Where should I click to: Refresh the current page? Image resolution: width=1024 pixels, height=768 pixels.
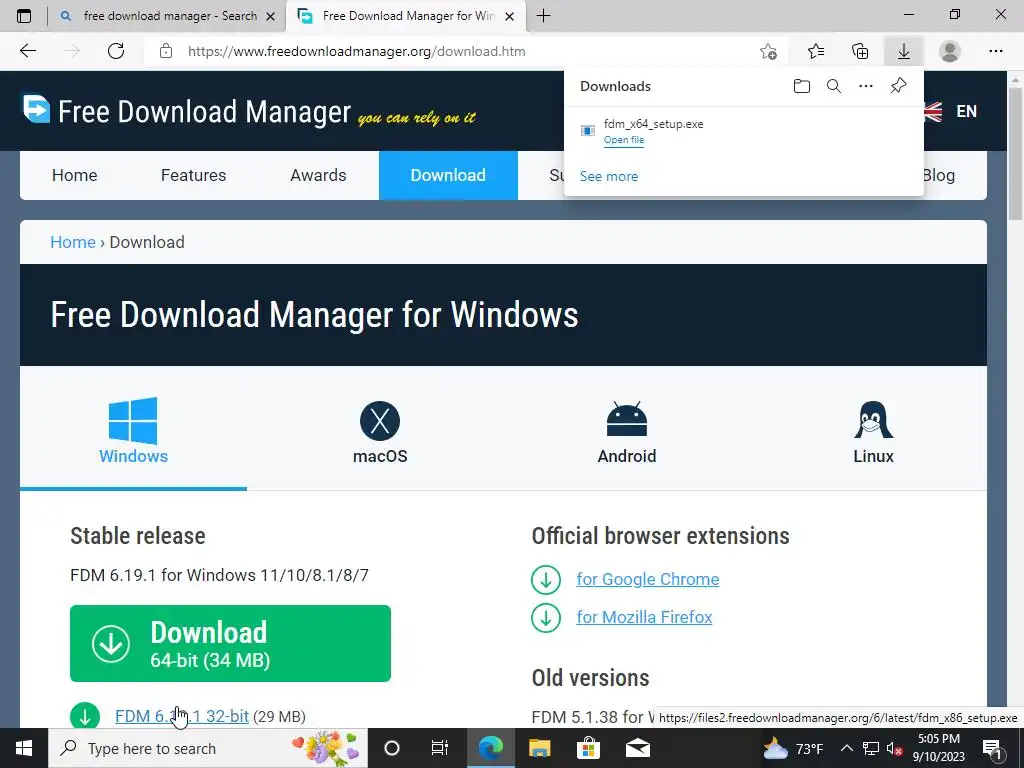pyautogui.click(x=116, y=51)
